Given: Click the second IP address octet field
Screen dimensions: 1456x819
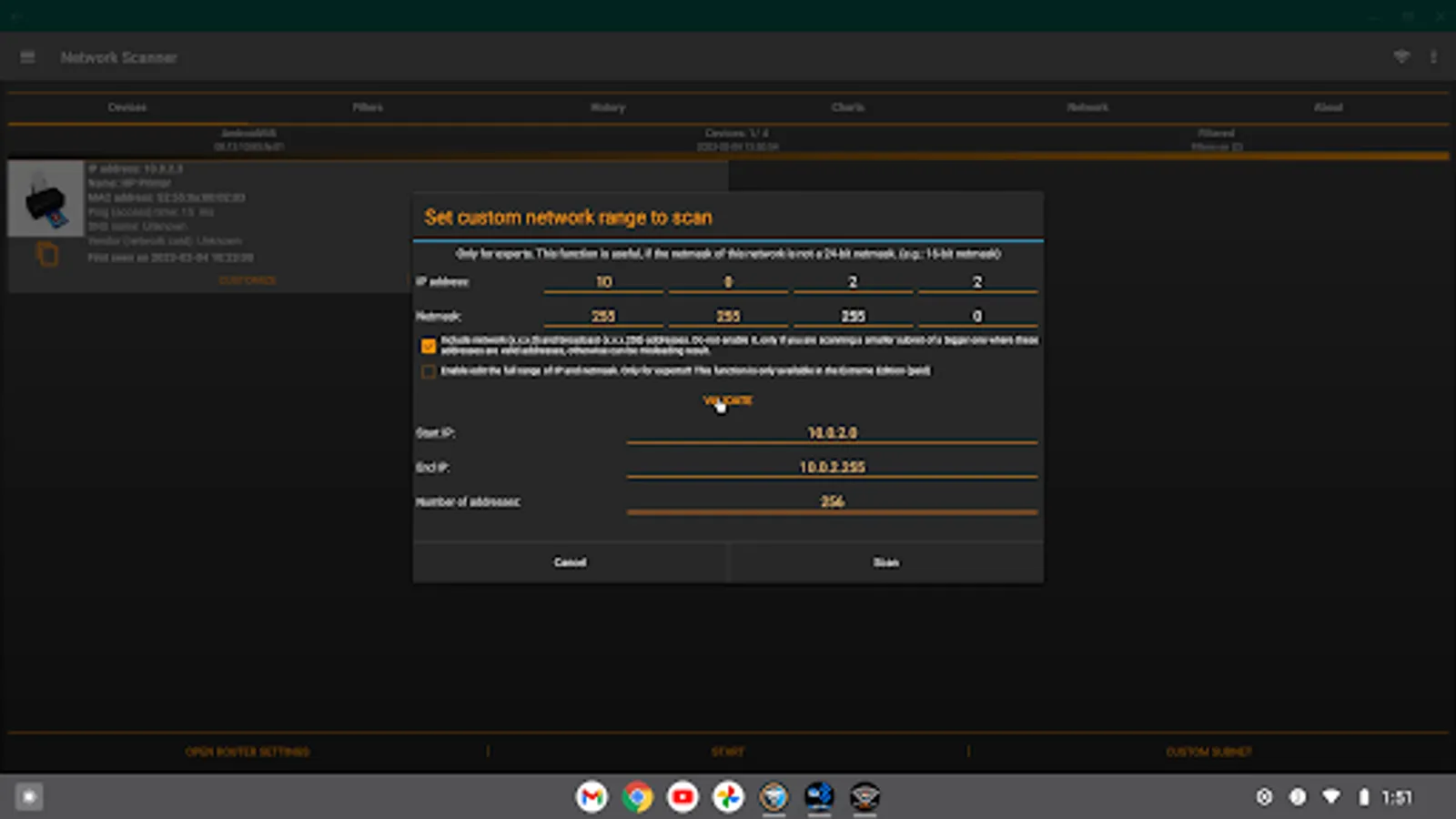Looking at the screenshot, I should (x=728, y=282).
